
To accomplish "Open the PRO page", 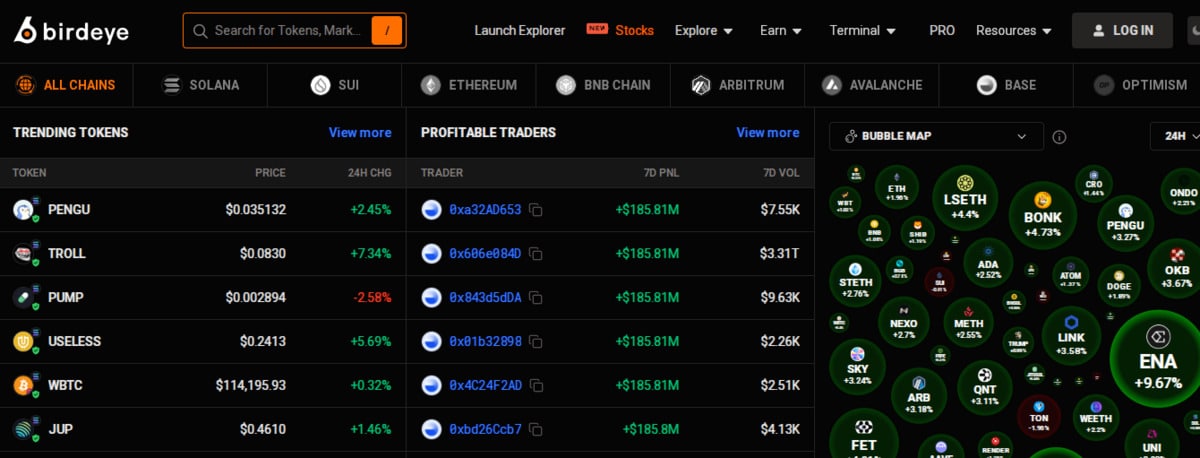I will 942,31.
